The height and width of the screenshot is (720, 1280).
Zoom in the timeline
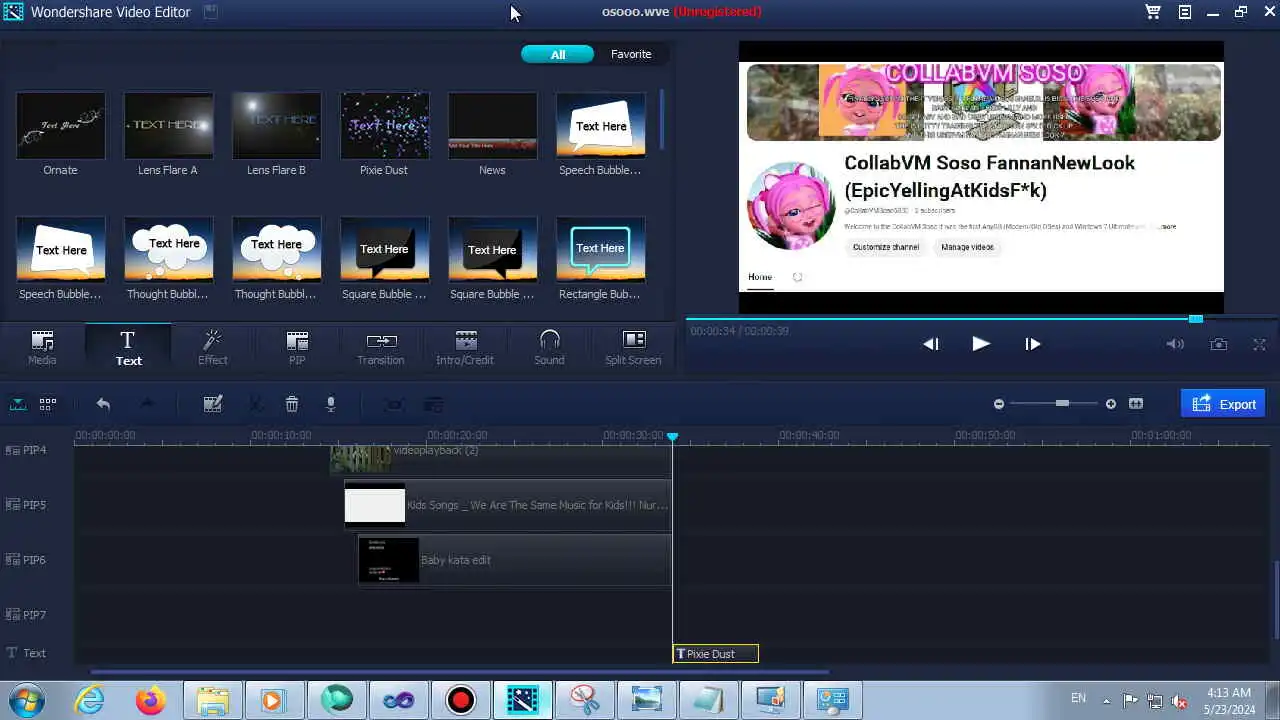tap(1110, 404)
